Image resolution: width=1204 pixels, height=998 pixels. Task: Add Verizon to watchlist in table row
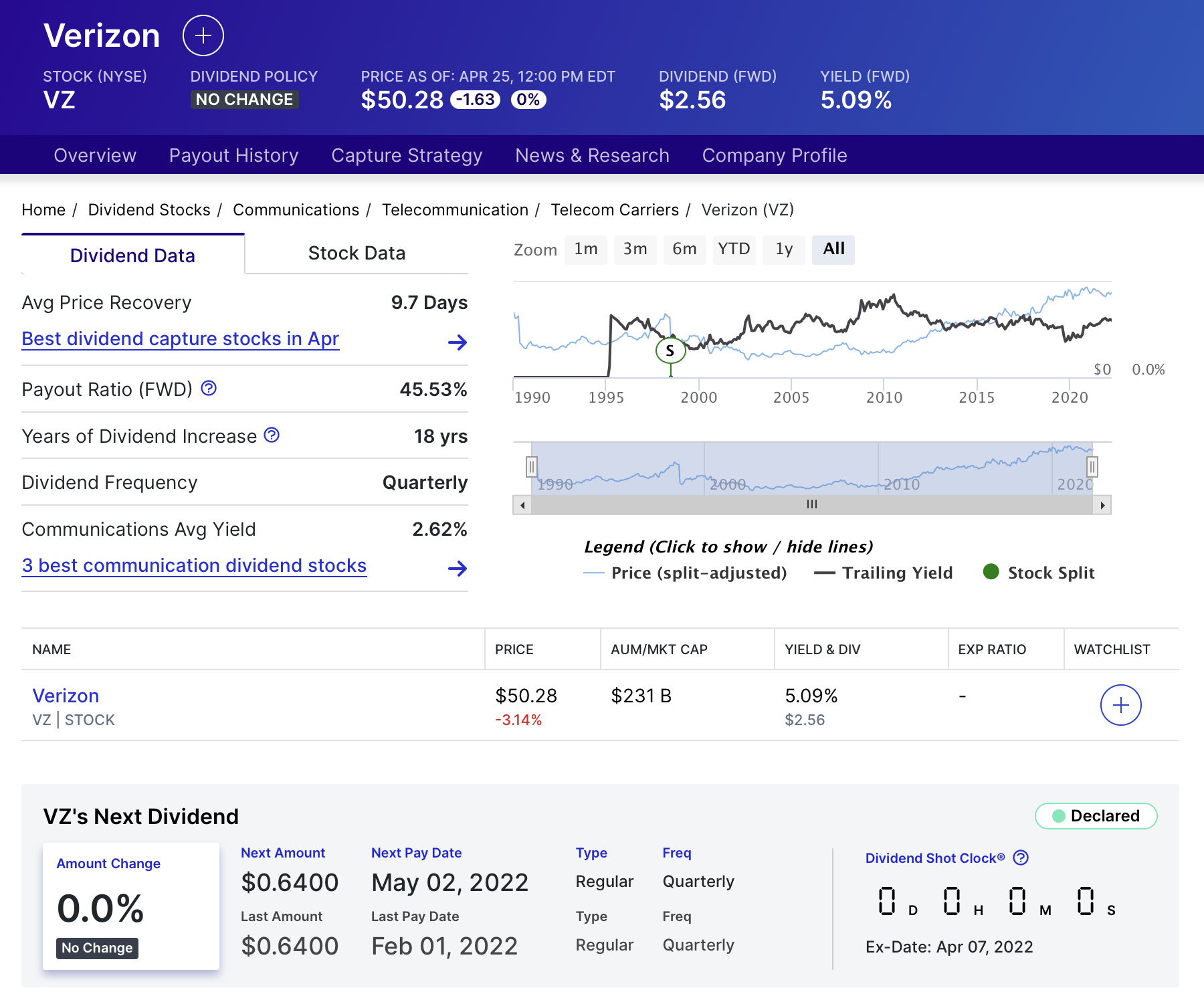[x=1120, y=705]
